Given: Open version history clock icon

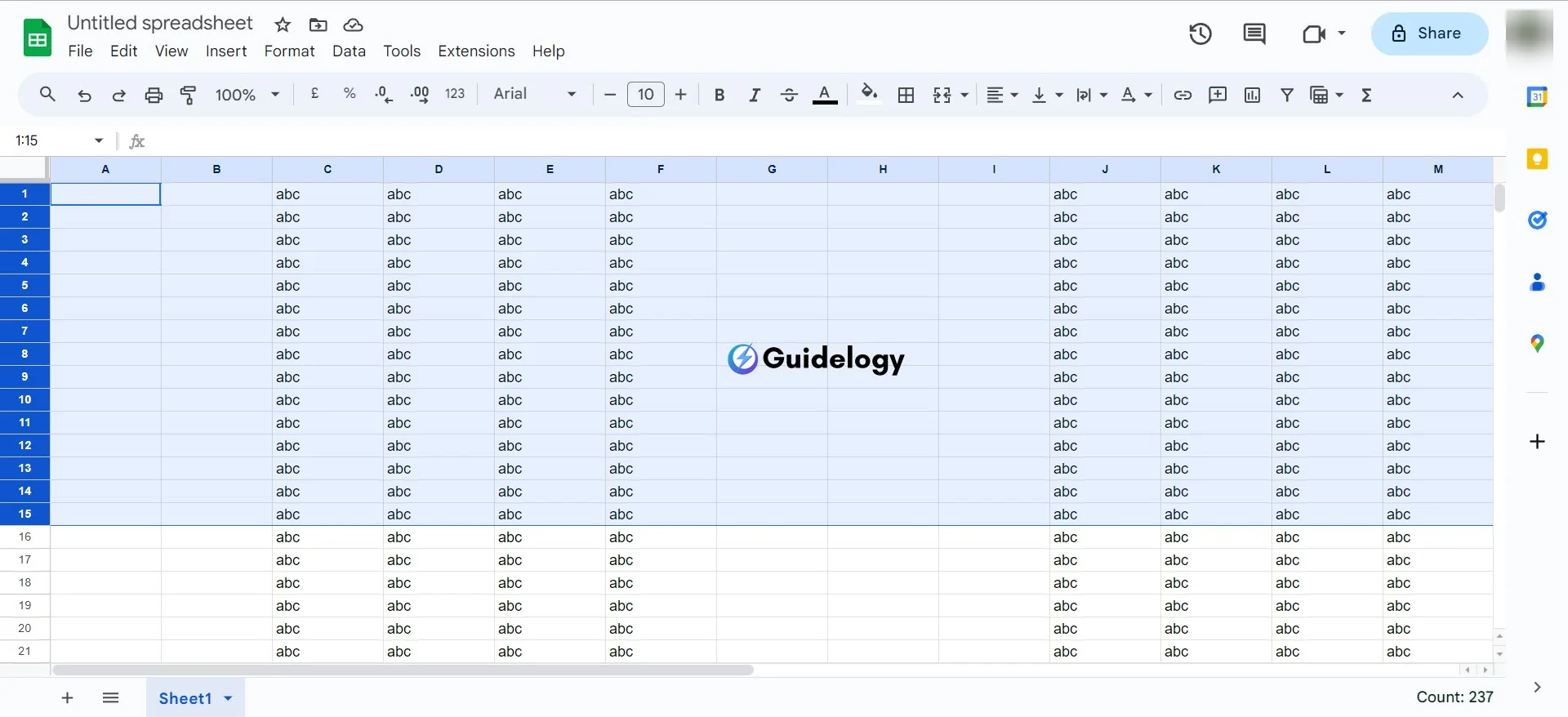Looking at the screenshot, I should tap(1200, 33).
